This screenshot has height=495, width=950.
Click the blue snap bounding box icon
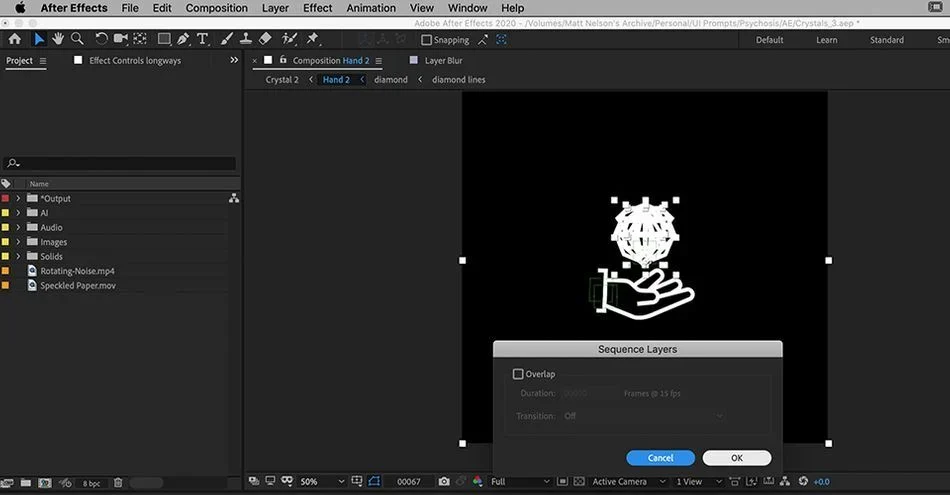point(501,40)
